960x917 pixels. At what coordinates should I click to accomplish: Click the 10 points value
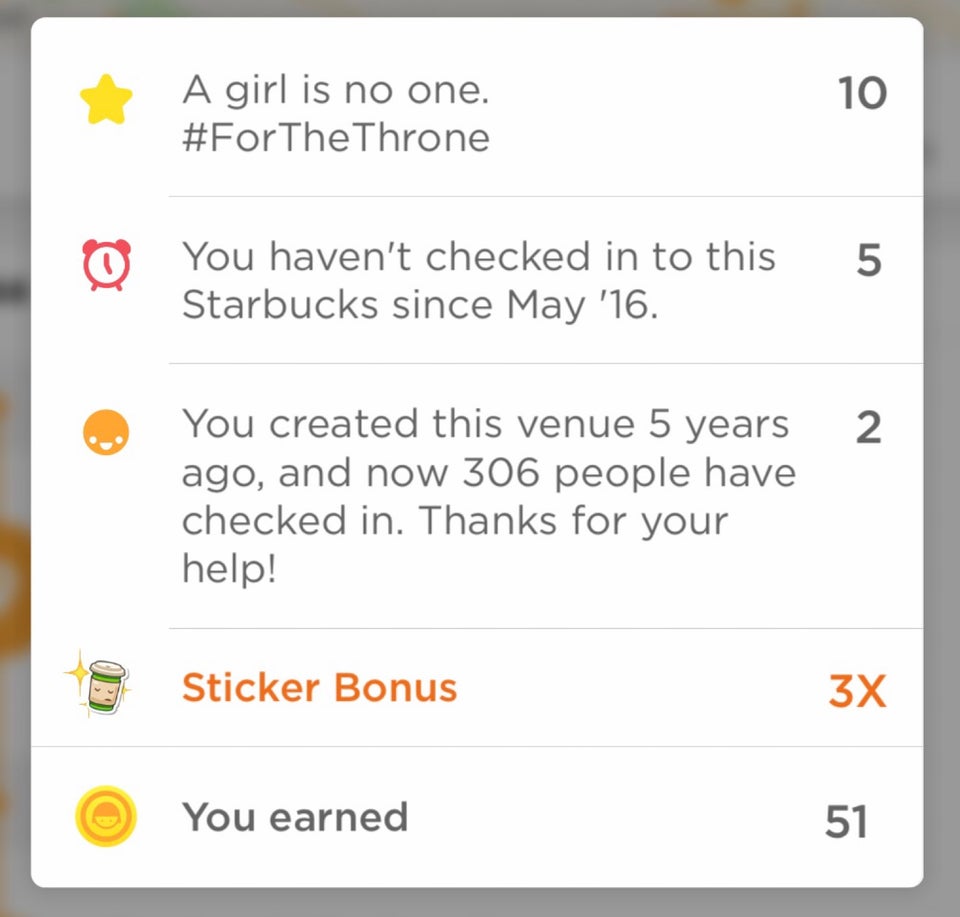coord(863,93)
